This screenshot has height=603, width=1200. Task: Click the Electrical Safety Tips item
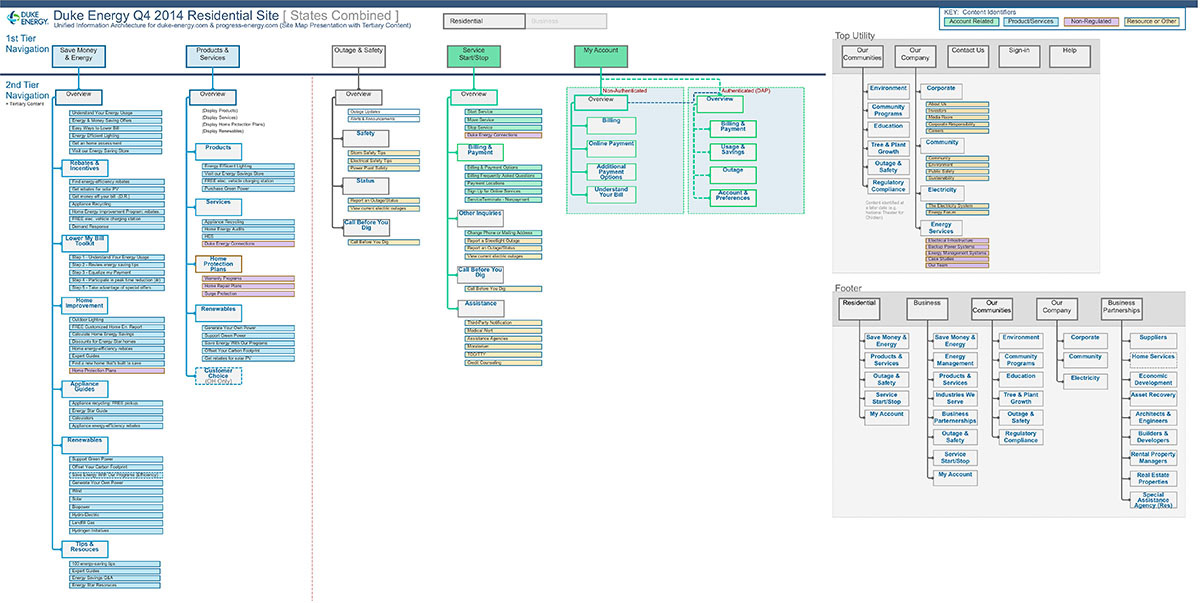tap(385, 160)
